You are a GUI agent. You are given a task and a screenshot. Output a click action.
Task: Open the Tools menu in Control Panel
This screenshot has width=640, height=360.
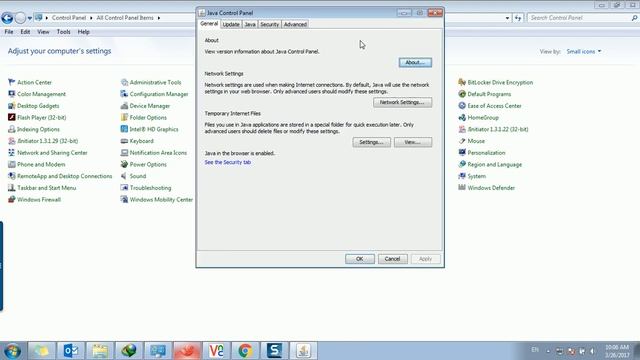coord(63,32)
